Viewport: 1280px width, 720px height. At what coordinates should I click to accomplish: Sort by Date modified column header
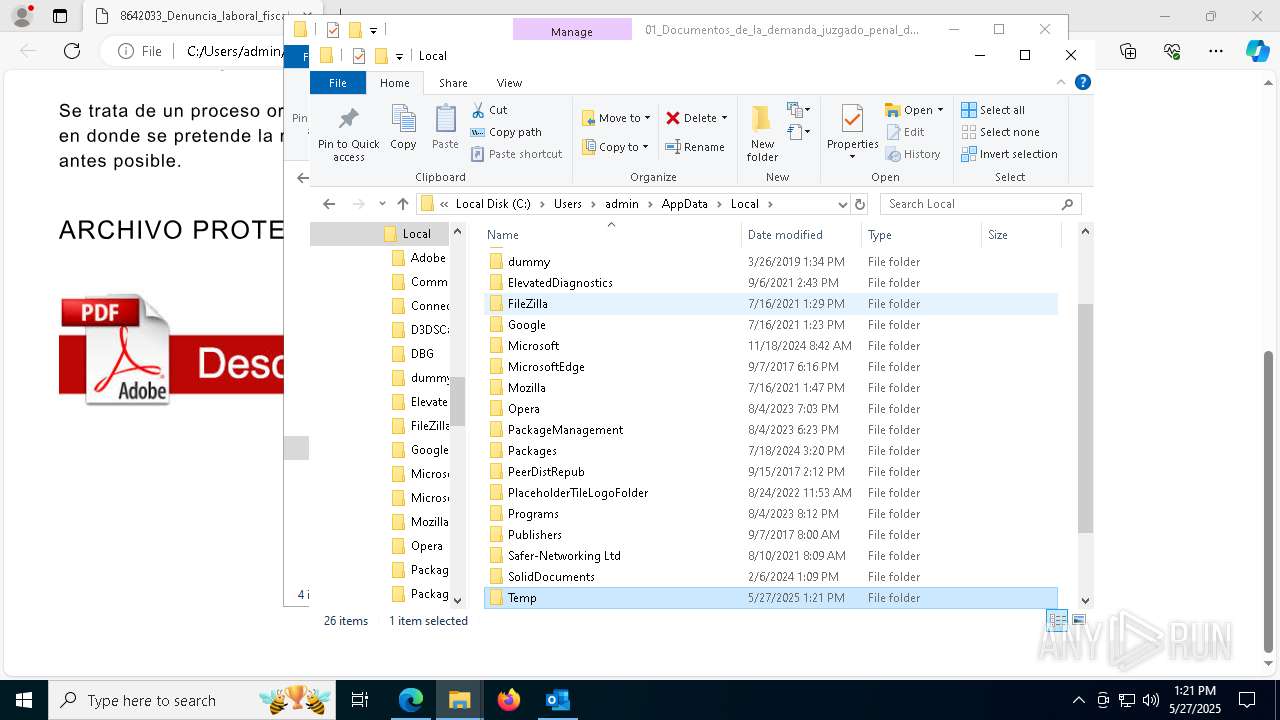[801, 235]
